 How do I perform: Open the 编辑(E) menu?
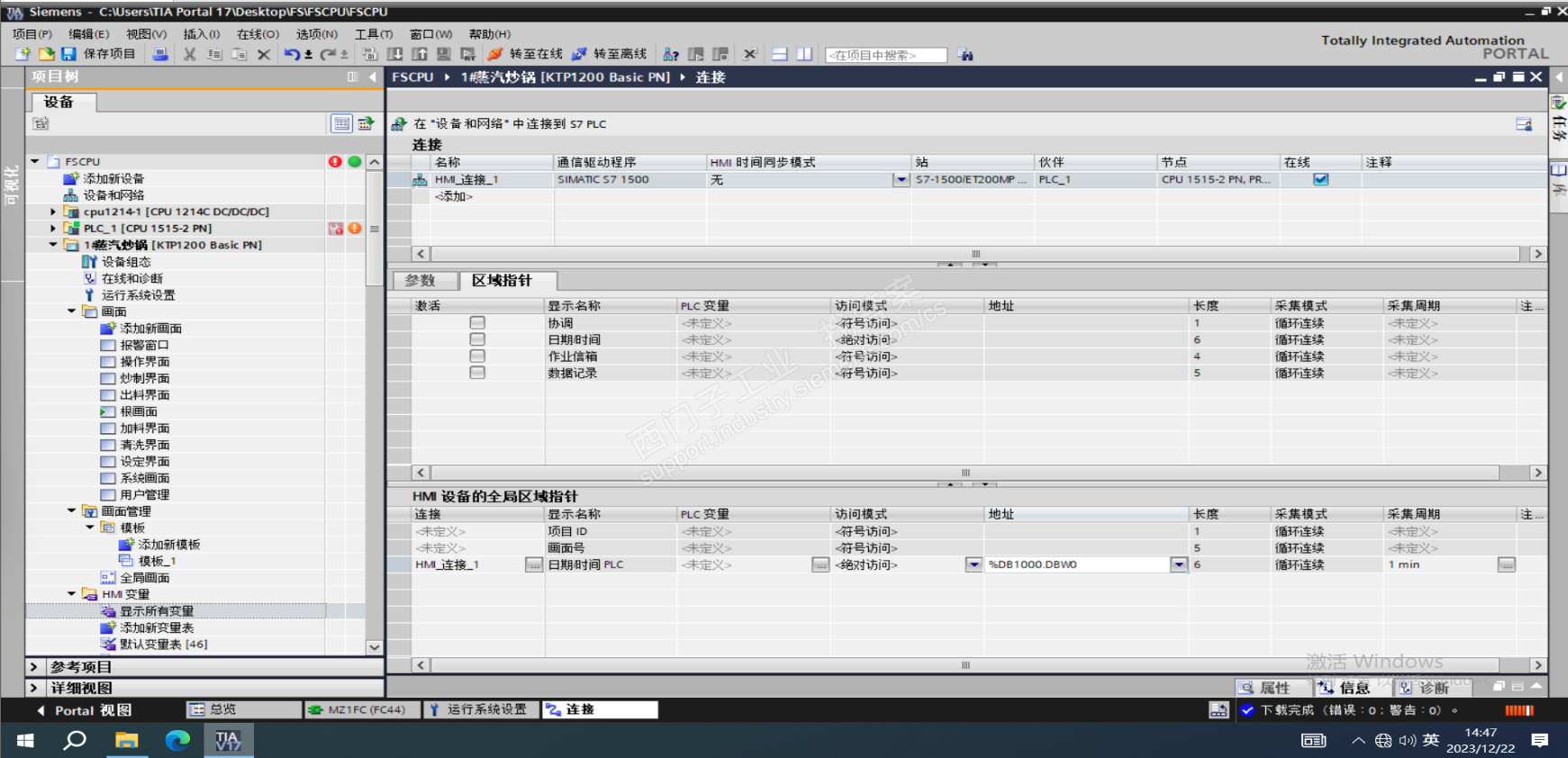(x=88, y=34)
